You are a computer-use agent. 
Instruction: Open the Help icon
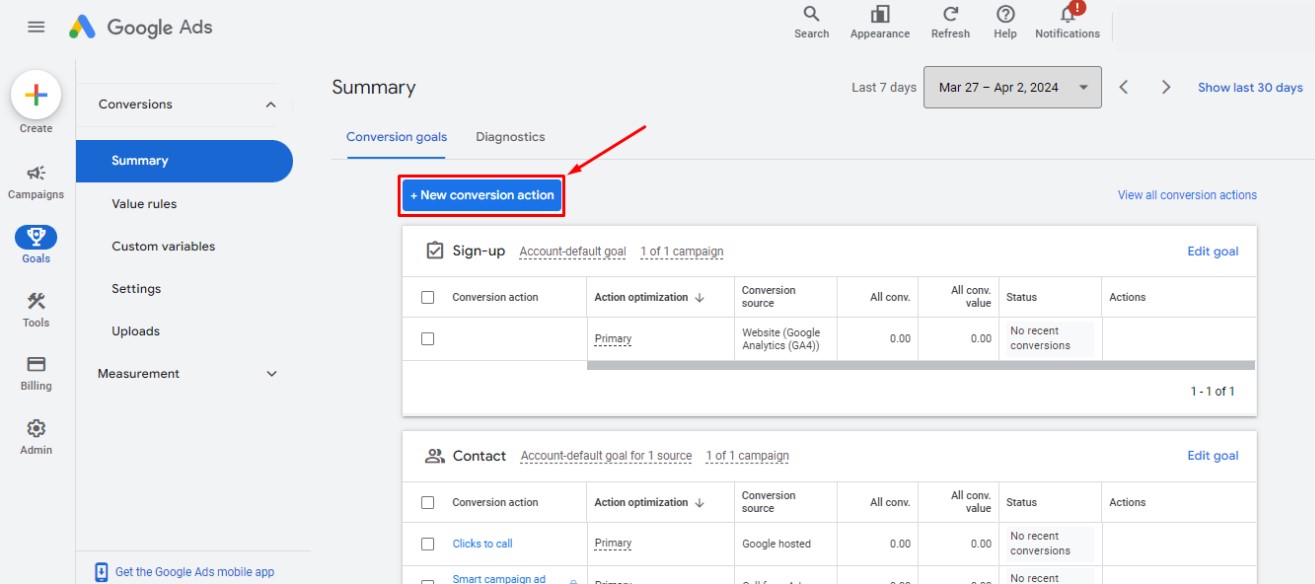(1005, 22)
